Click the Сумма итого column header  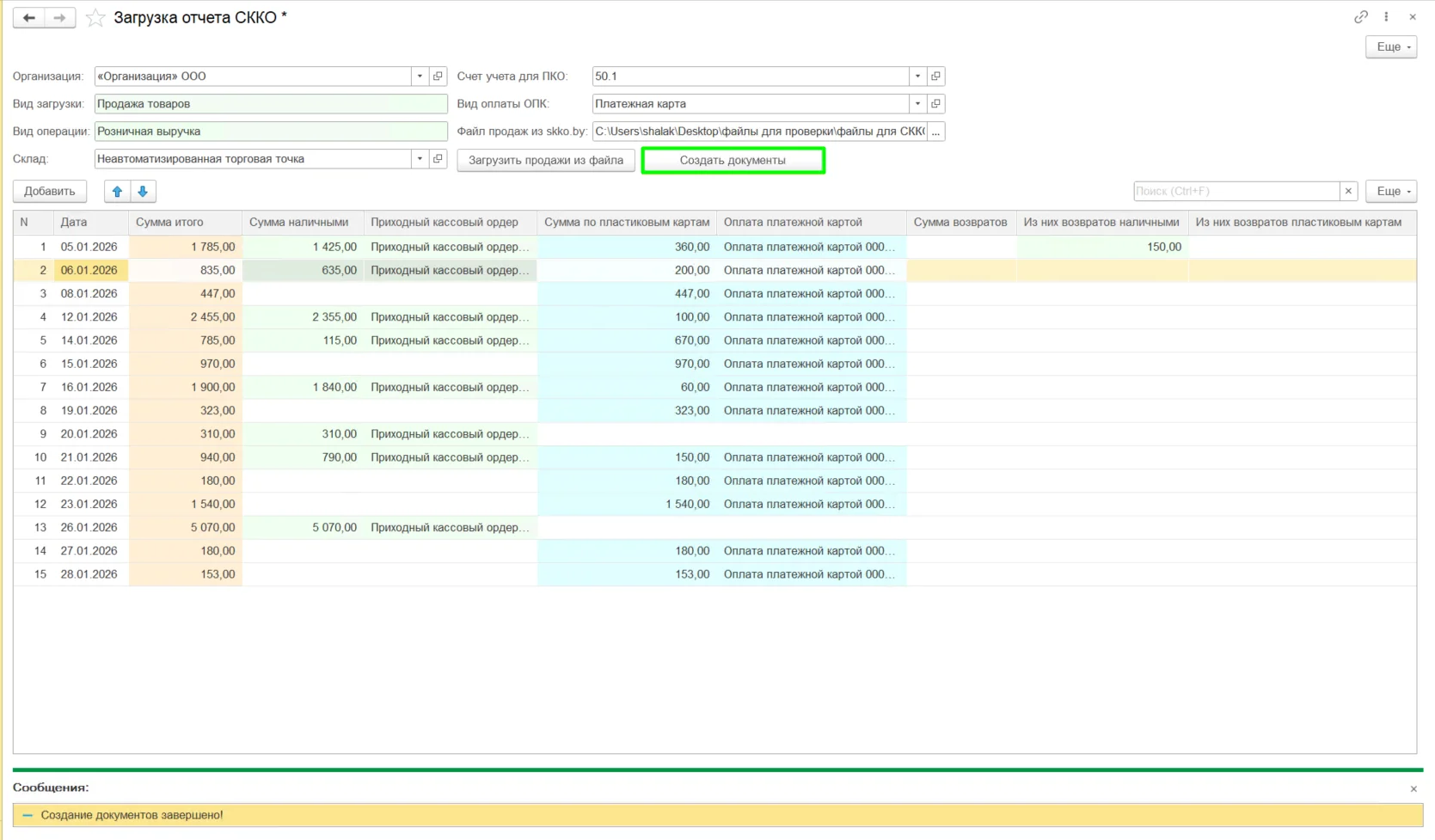(x=186, y=222)
